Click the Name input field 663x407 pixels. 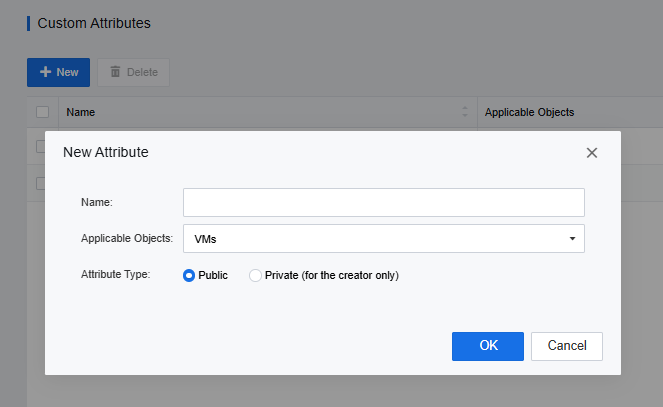click(384, 202)
